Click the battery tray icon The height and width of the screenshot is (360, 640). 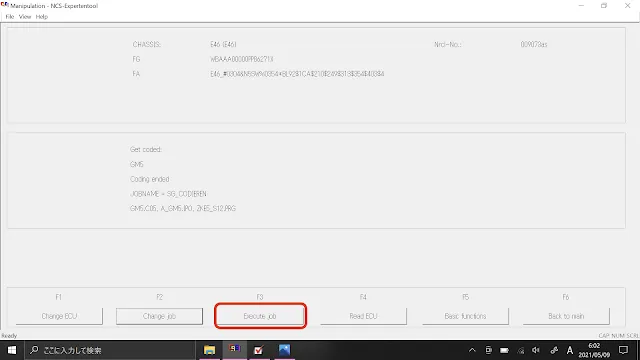click(504, 350)
